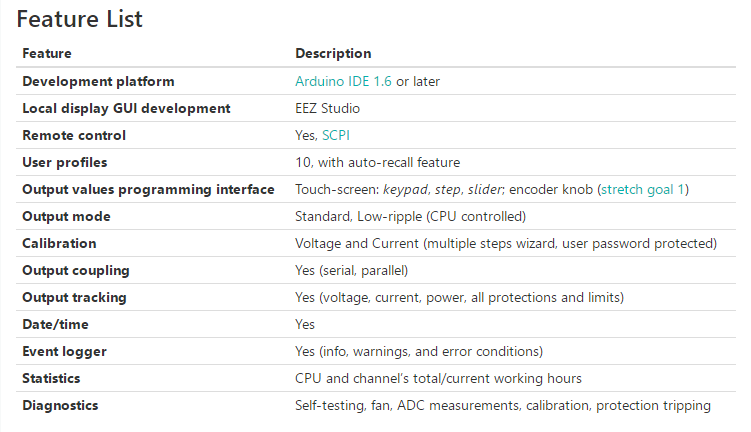751x432 pixels.
Task: Select the auto-recall feature description
Action: [x=377, y=163]
